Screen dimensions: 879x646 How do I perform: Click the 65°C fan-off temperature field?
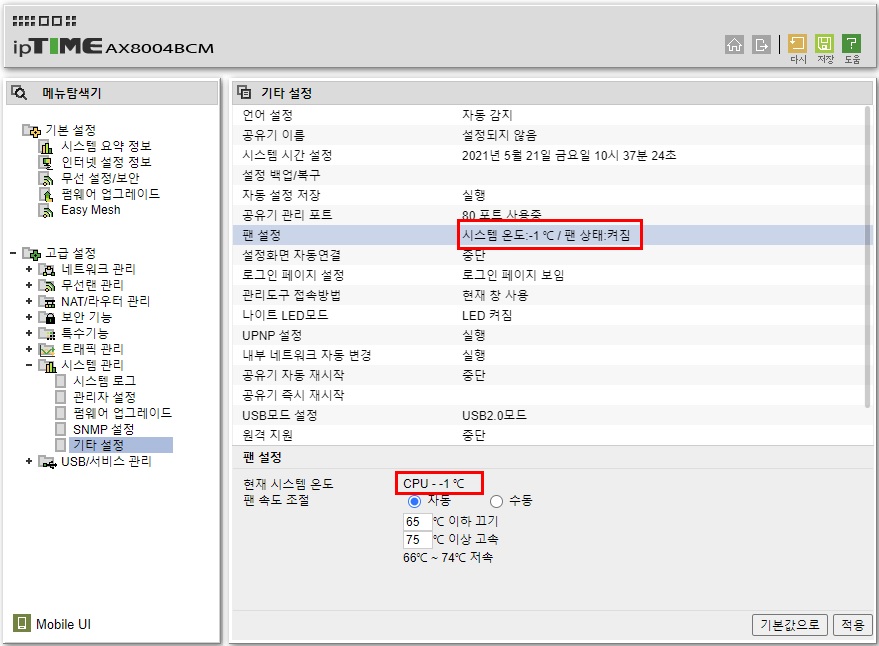click(x=417, y=522)
